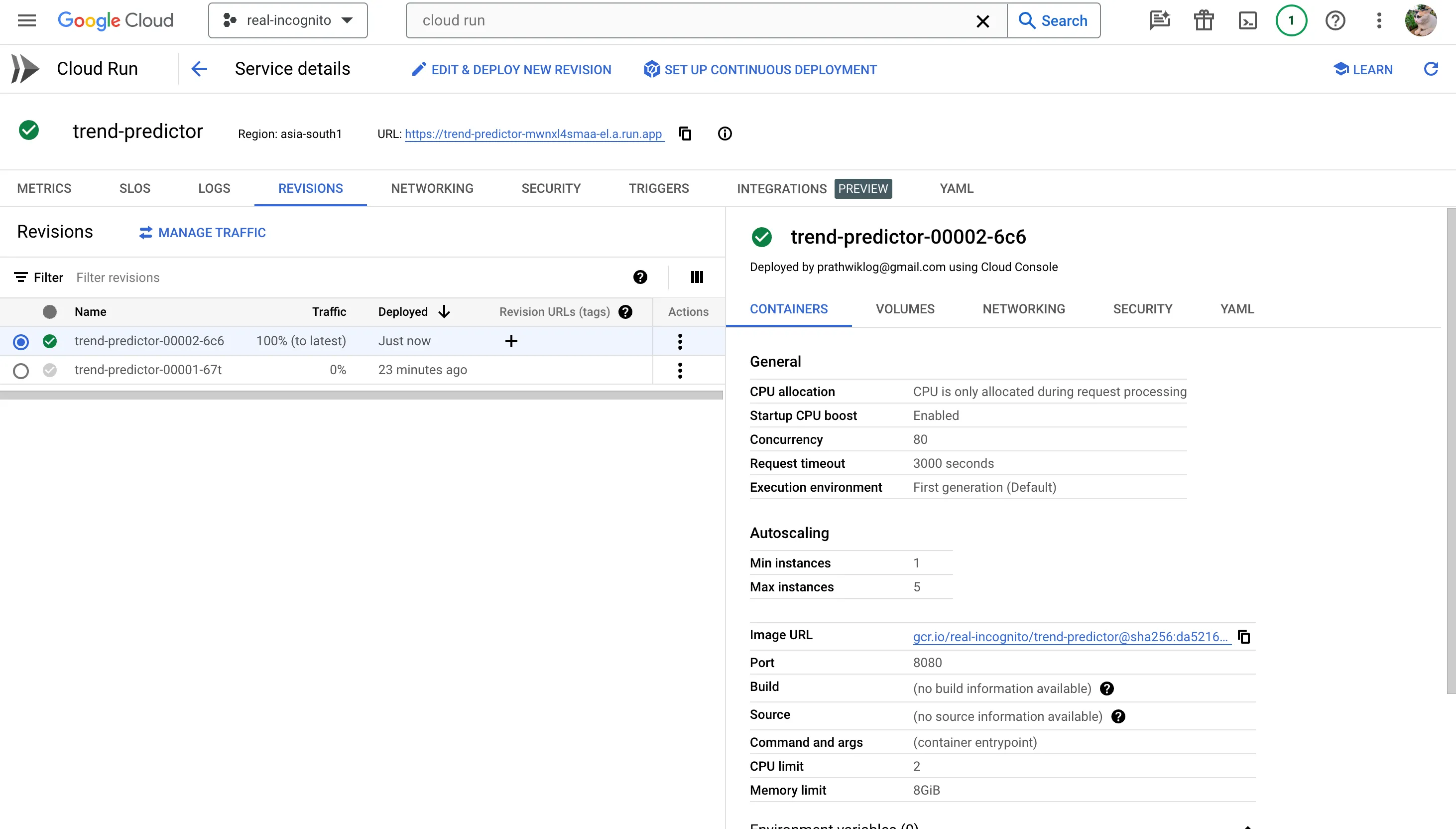Clear the cloud run search text
The height and width of the screenshot is (829, 1456).
(x=982, y=21)
